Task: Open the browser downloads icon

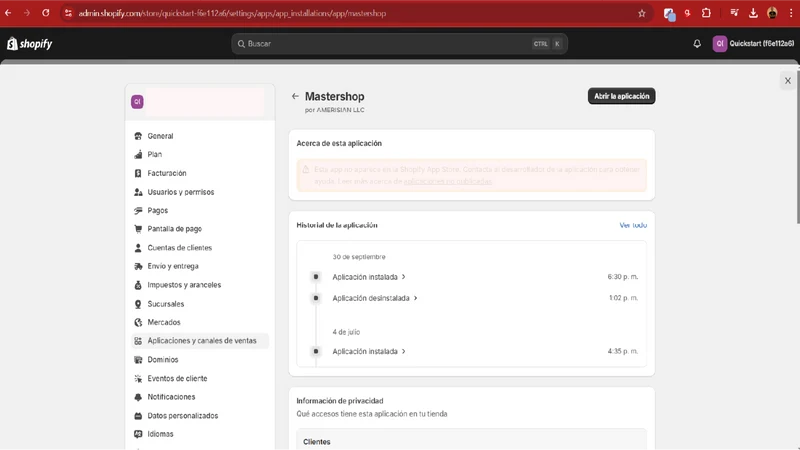Action: pos(753,13)
